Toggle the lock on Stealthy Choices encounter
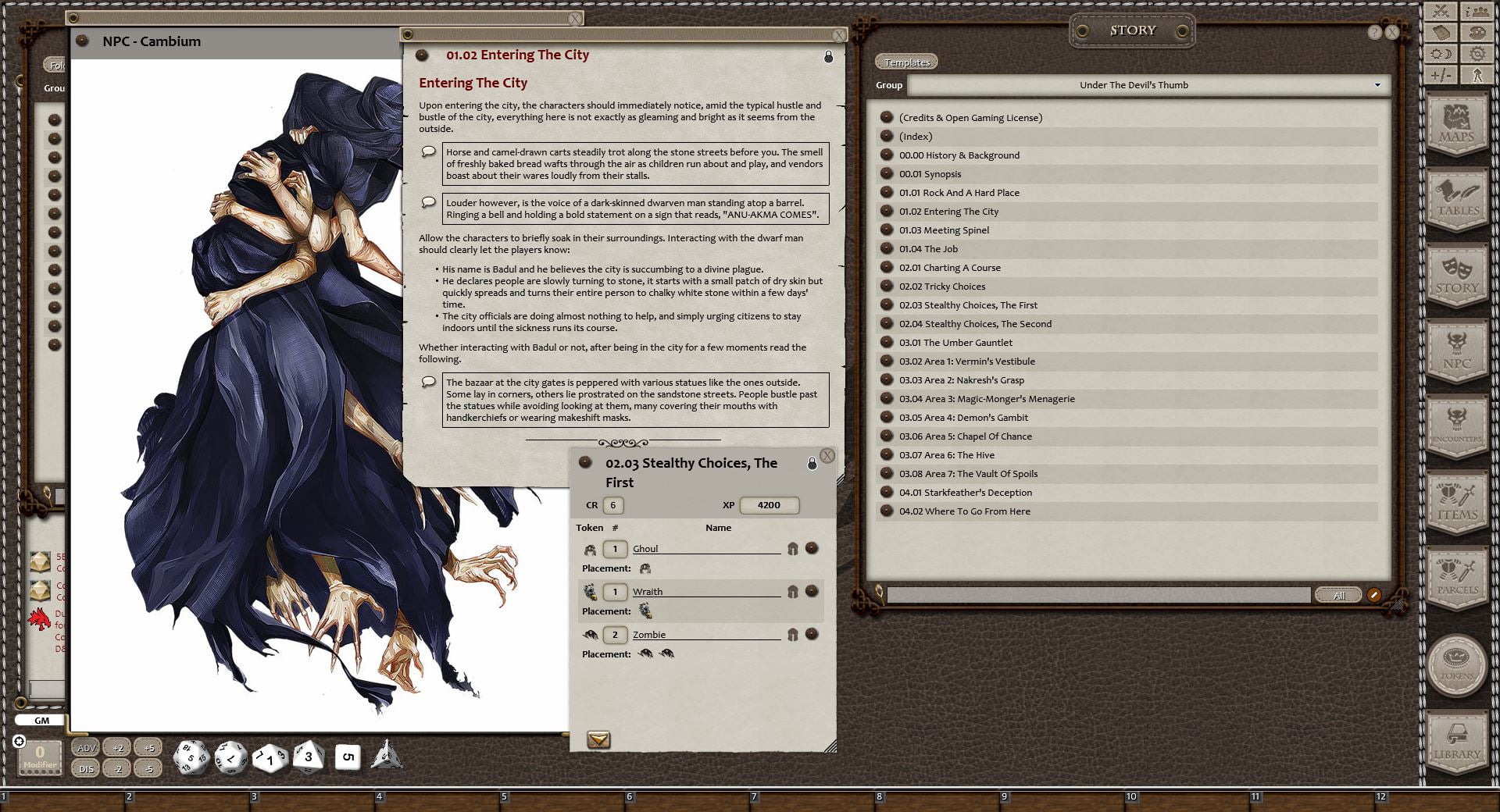Image resolution: width=1500 pixels, height=812 pixels. pyautogui.click(x=812, y=464)
